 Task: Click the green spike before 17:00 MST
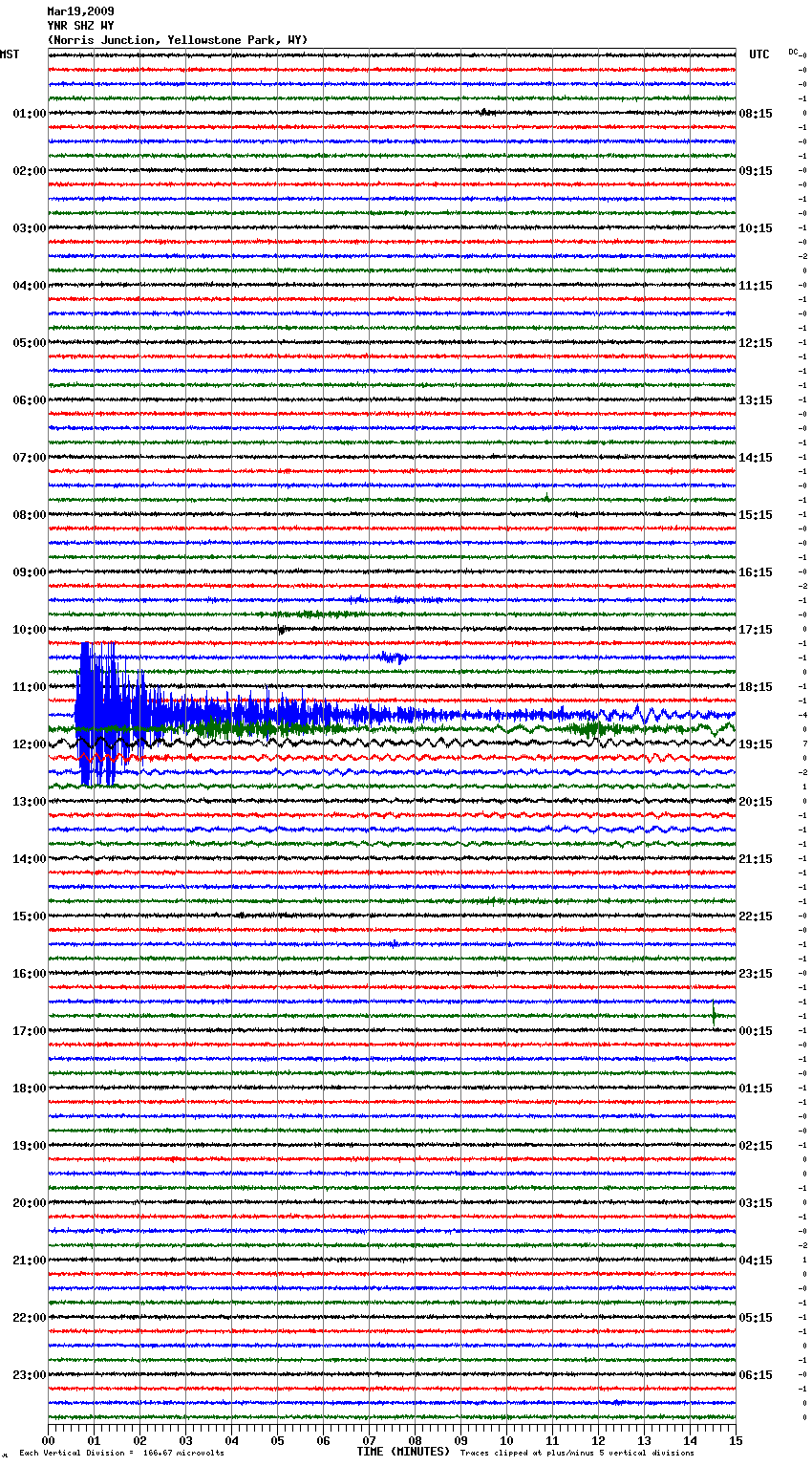(714, 1013)
